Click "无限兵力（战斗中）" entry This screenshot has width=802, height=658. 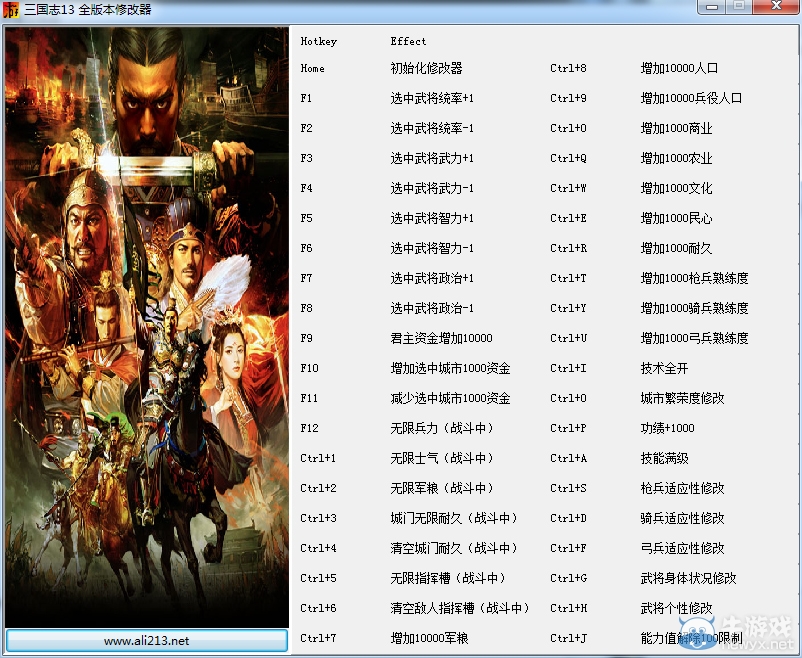coord(442,428)
